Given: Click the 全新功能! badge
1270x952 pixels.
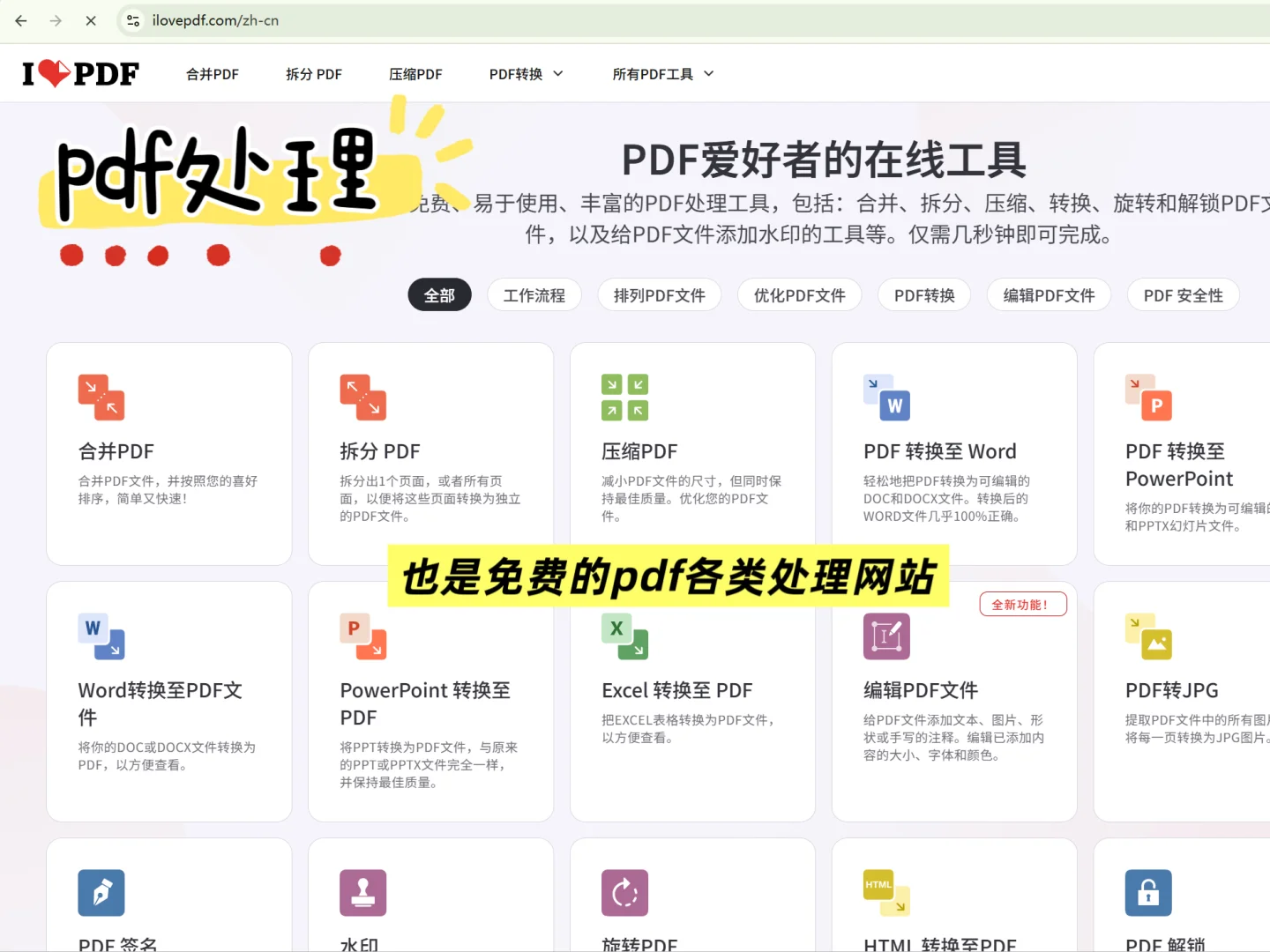Looking at the screenshot, I should pyautogui.click(x=1023, y=605).
